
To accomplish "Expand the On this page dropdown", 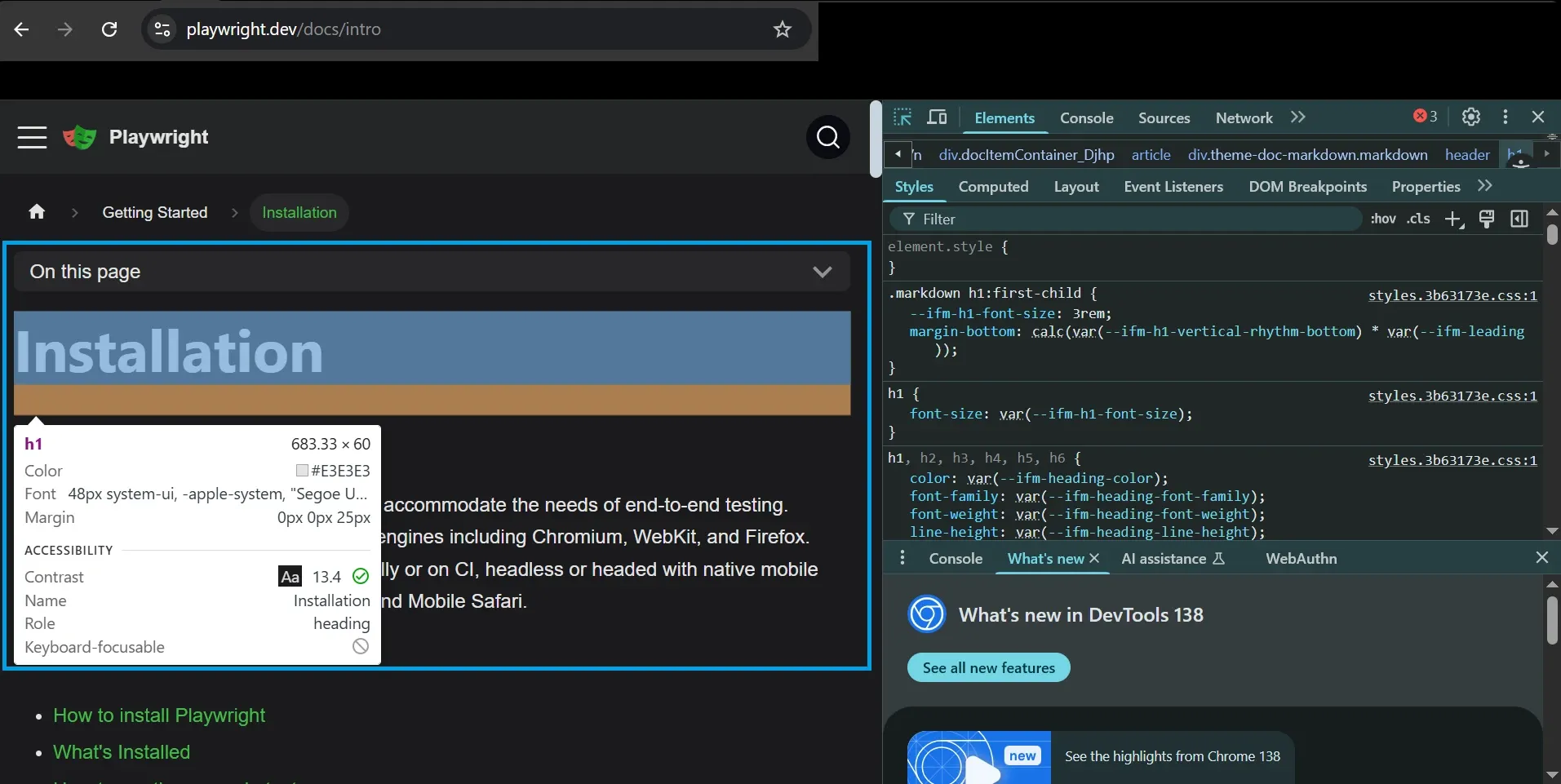I will [432, 272].
